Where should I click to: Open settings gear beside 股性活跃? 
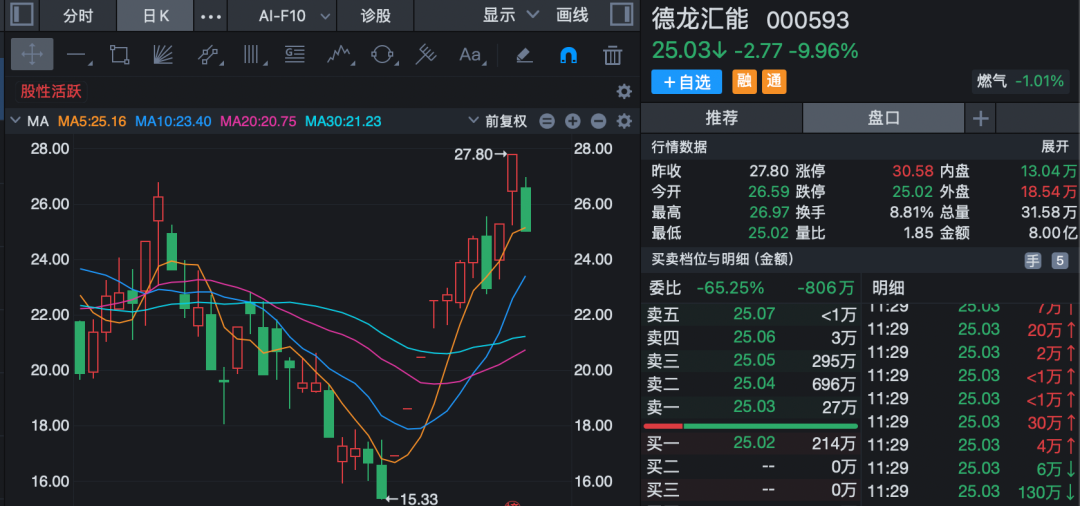tap(624, 92)
